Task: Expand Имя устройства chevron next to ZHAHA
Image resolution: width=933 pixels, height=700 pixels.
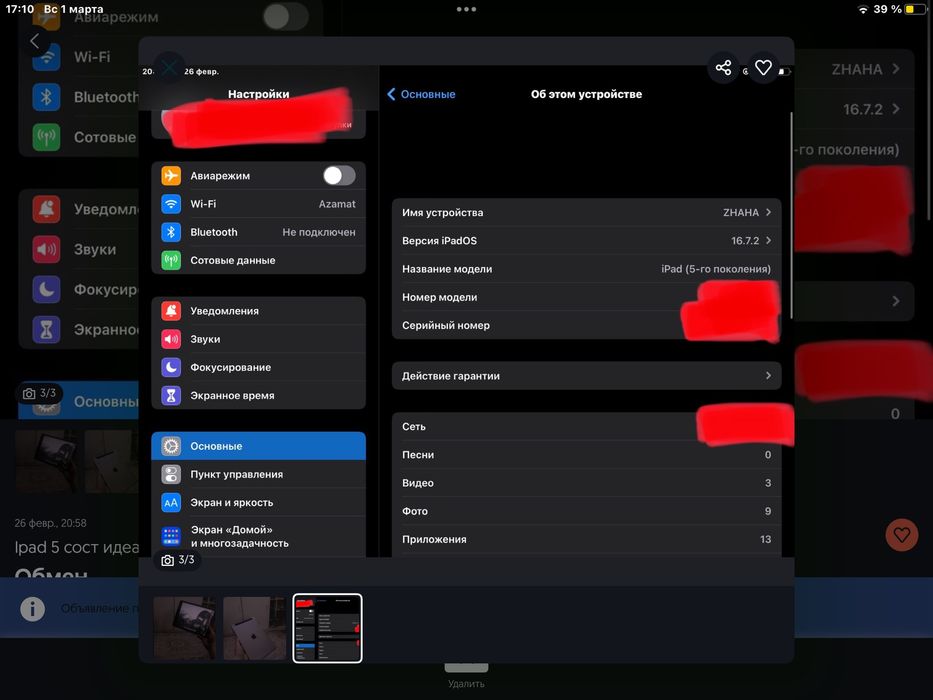Action: click(768, 212)
